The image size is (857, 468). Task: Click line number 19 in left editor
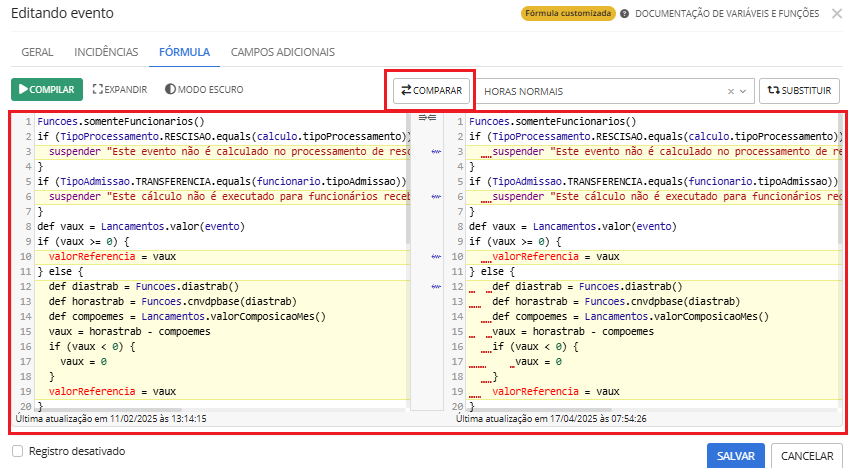point(25,391)
